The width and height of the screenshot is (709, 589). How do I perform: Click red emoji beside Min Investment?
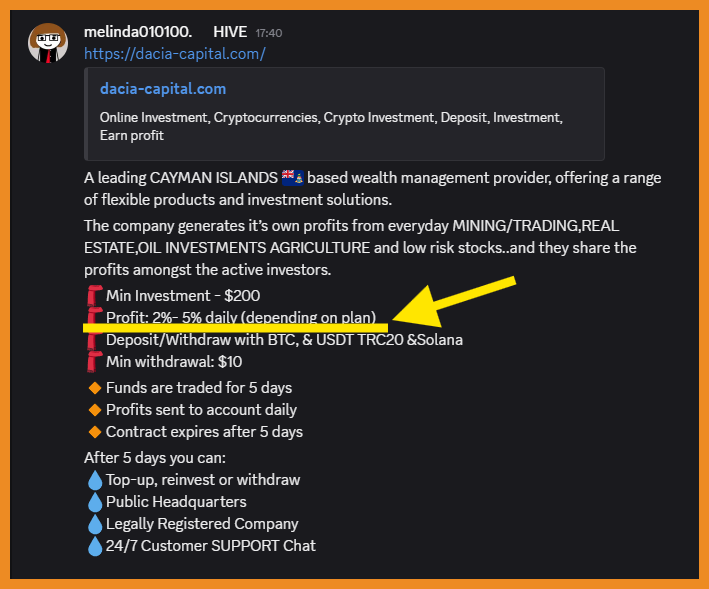pos(94,296)
